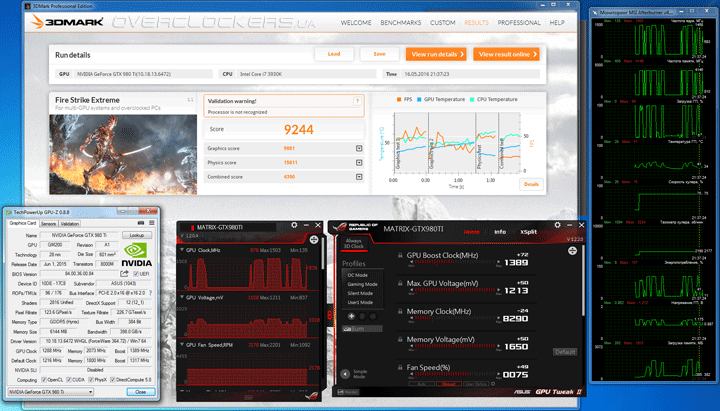Screen dimensions: 720x411
Task: Switch to the WELCOME tab in 3DMark
Action: 356,23
